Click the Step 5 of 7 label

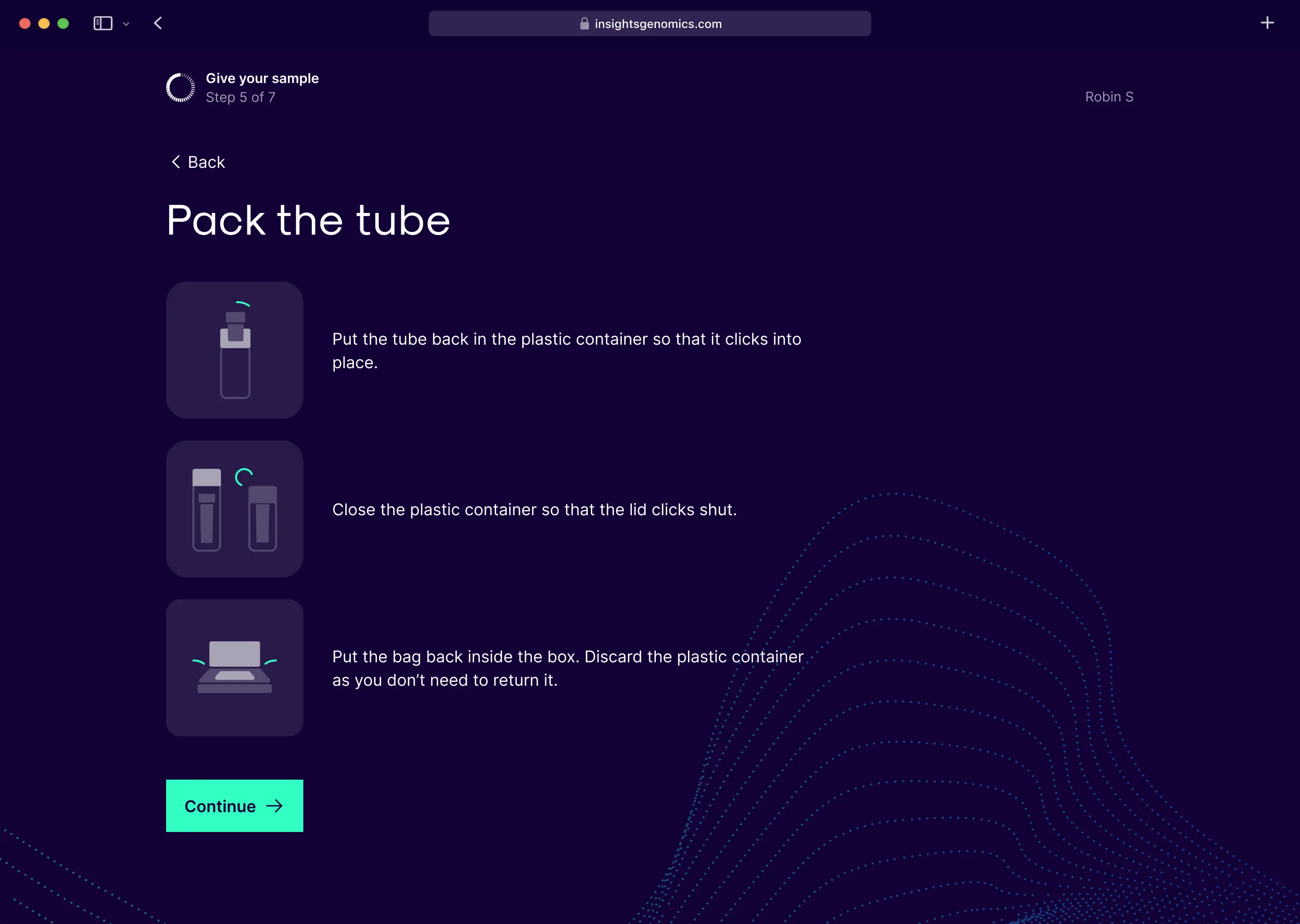[241, 97]
